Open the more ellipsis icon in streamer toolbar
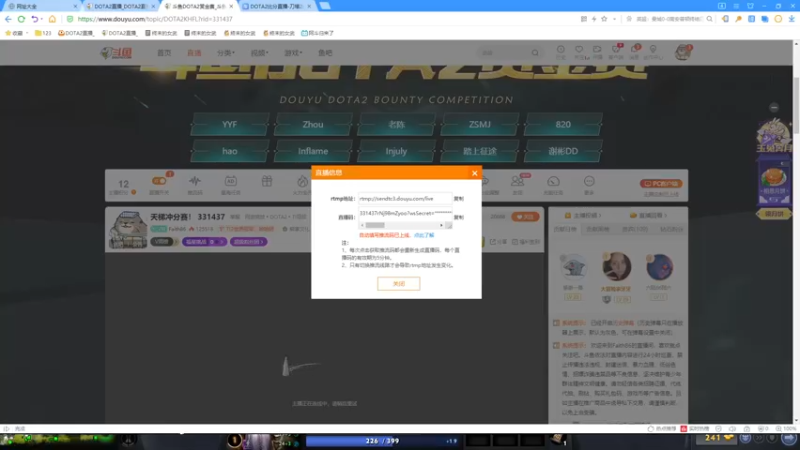This screenshot has width=800, height=450. point(589,181)
